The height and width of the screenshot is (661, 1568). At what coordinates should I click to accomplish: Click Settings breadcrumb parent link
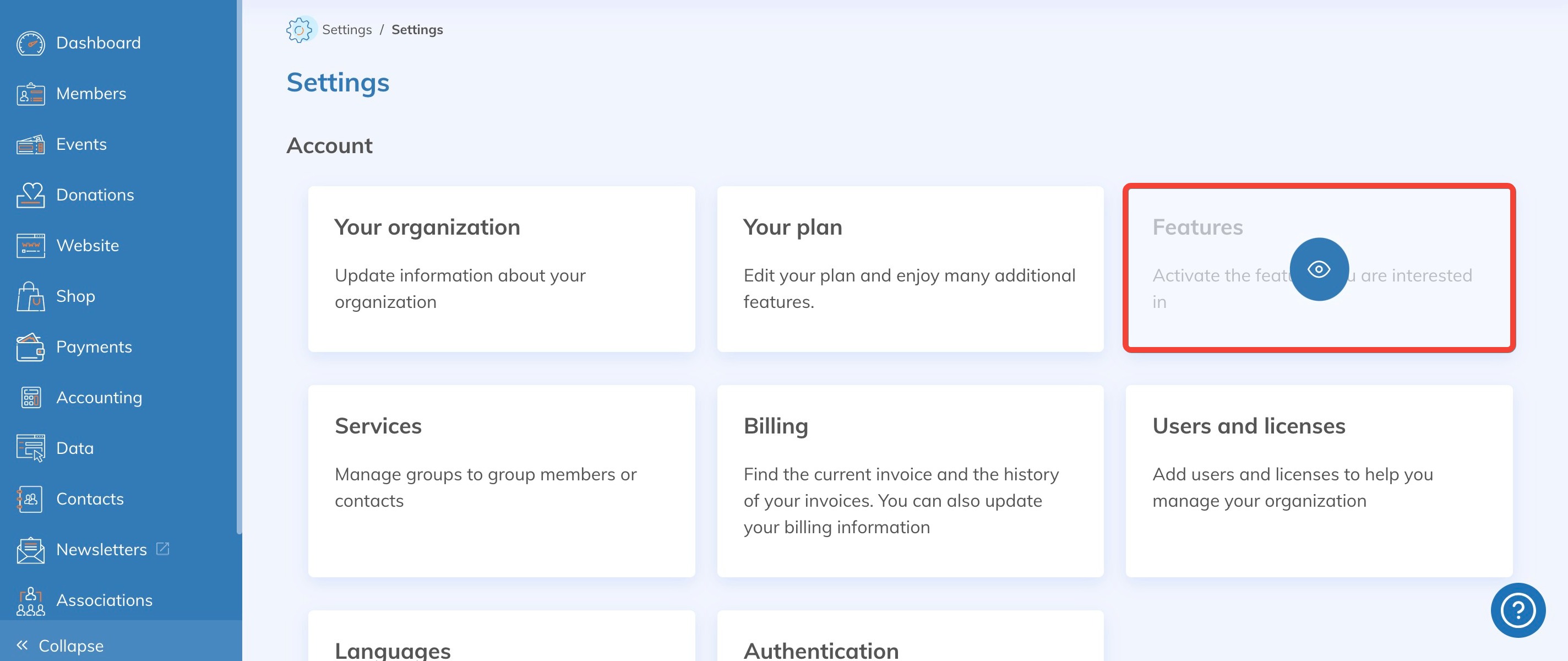click(x=346, y=30)
